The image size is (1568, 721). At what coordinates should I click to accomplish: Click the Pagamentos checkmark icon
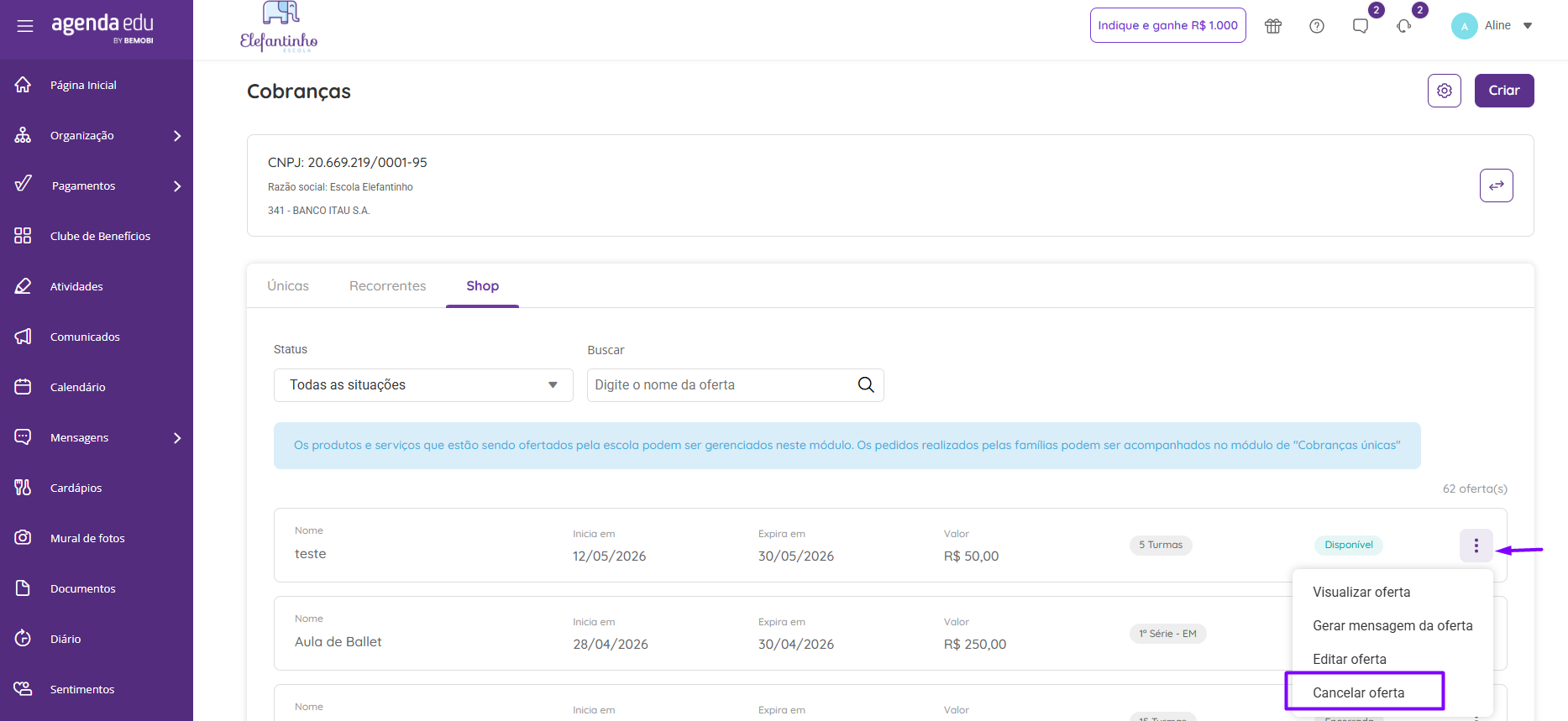pos(23,184)
